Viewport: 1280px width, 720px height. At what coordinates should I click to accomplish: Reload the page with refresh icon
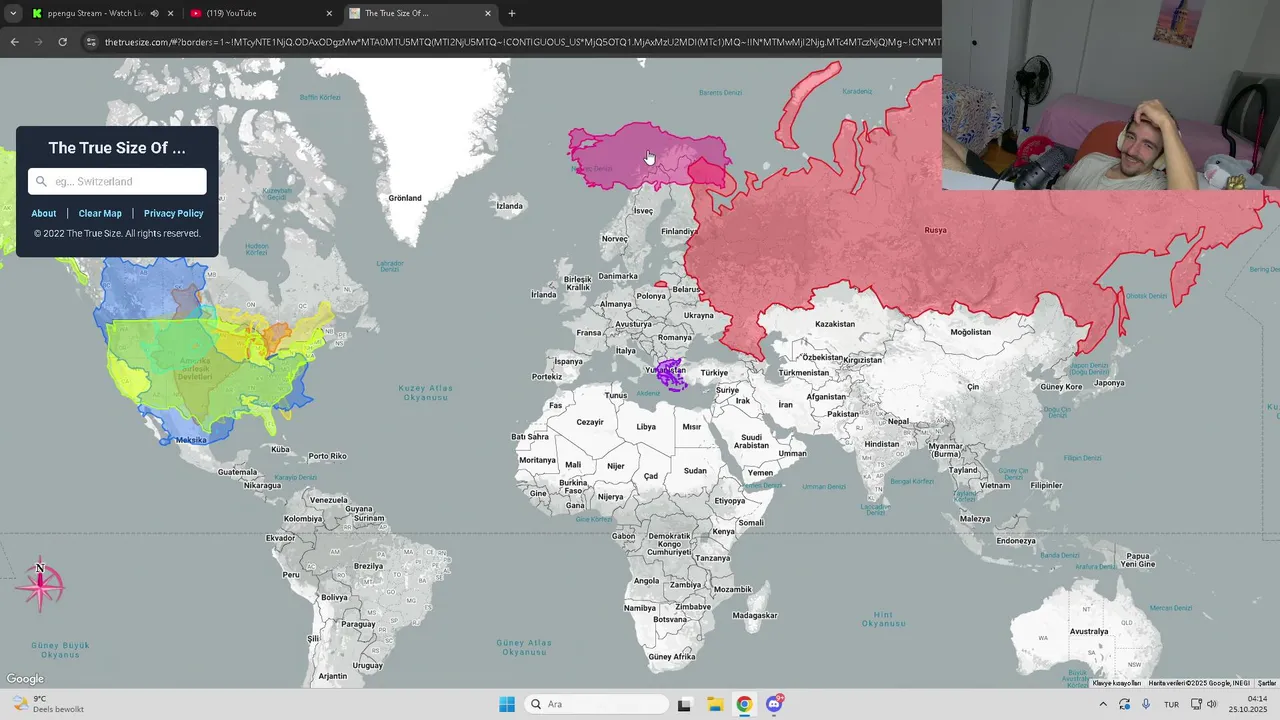[x=62, y=42]
